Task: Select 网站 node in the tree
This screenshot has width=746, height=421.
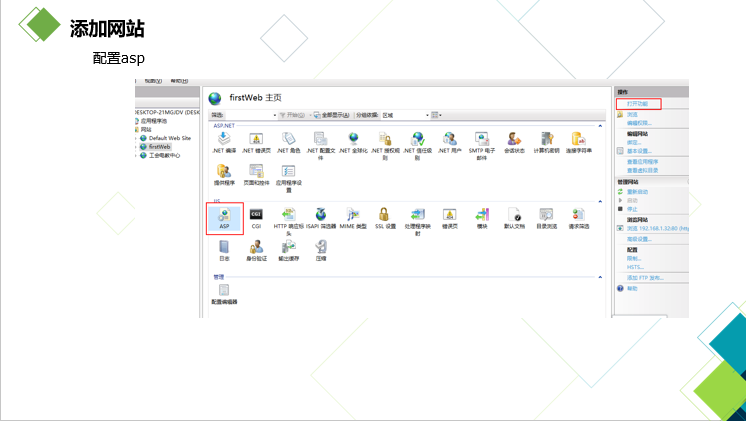Action: (x=146, y=129)
